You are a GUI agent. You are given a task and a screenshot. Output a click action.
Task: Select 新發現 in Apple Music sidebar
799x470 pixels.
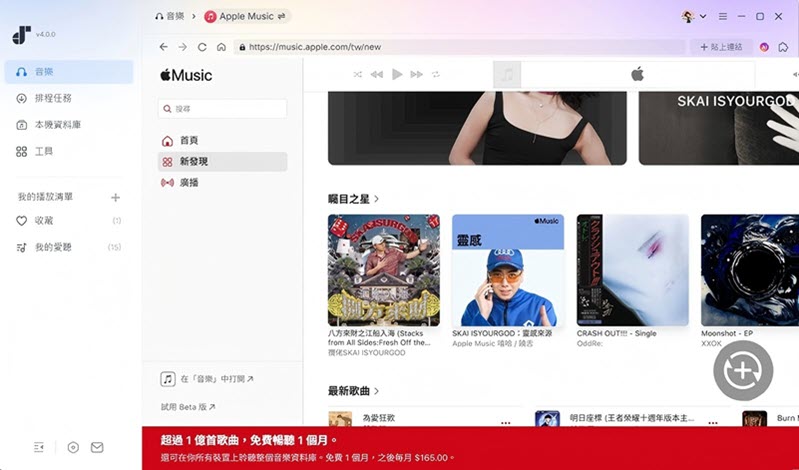click(223, 162)
